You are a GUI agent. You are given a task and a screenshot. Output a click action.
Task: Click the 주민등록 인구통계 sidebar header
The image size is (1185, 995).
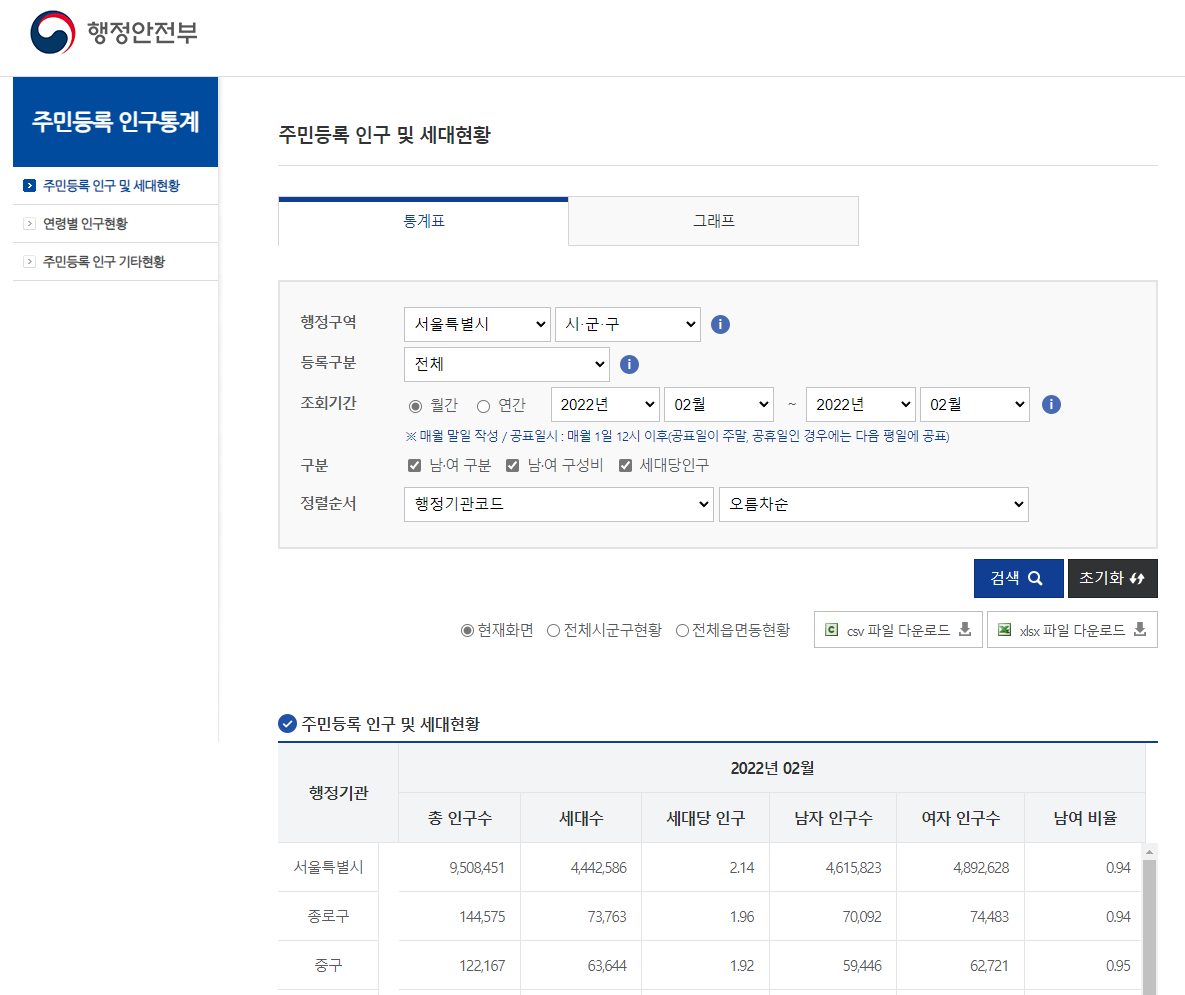[116, 122]
